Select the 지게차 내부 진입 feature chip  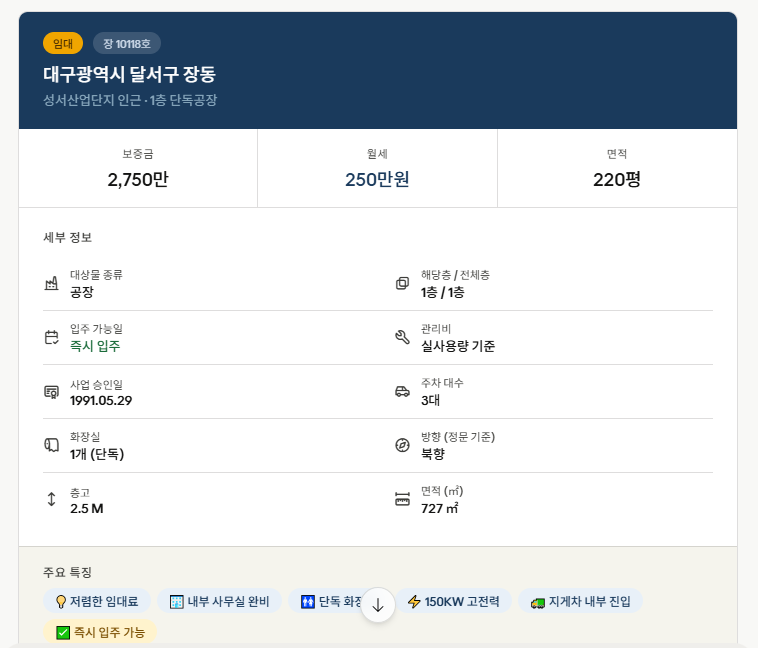[580, 601]
